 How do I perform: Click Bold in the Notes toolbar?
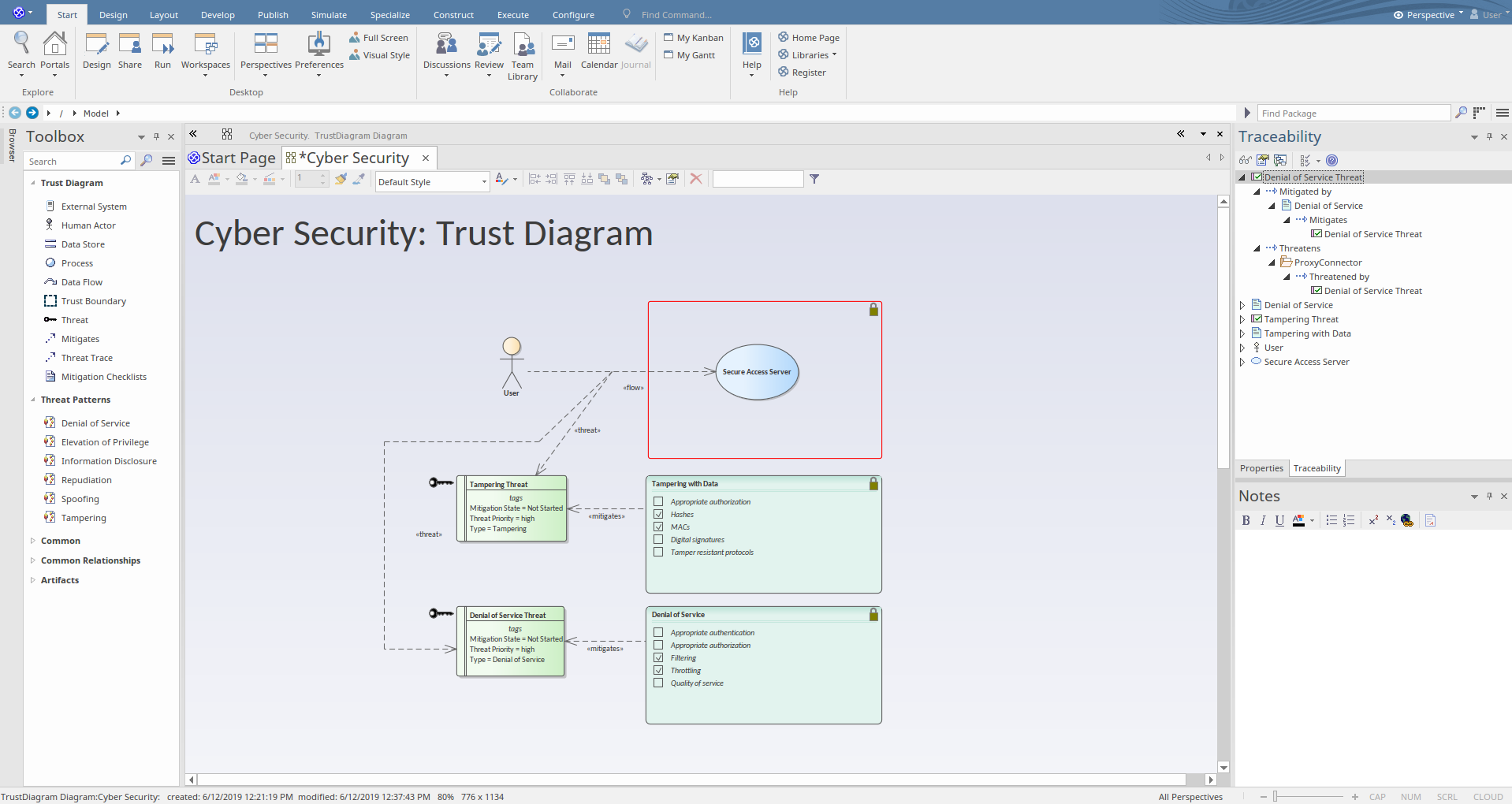[1246, 520]
